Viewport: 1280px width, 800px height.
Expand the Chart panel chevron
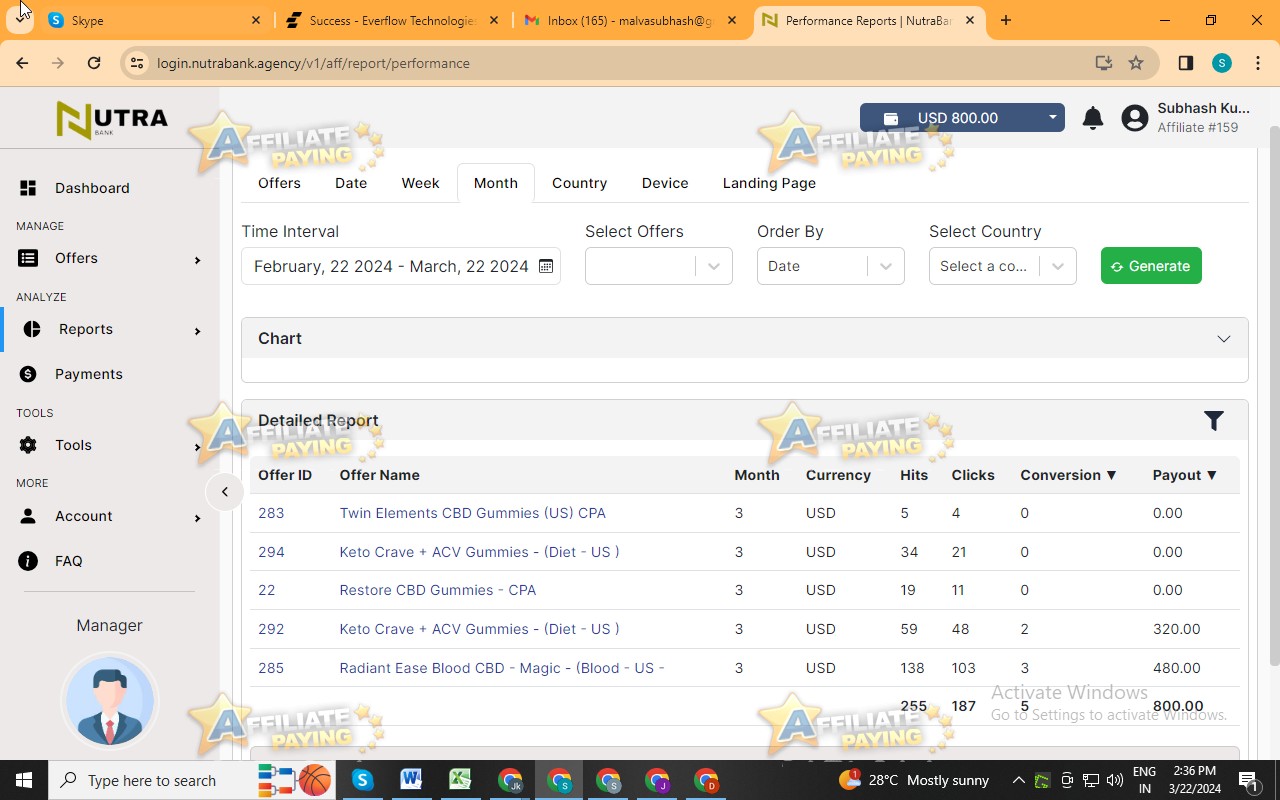pyautogui.click(x=1224, y=339)
